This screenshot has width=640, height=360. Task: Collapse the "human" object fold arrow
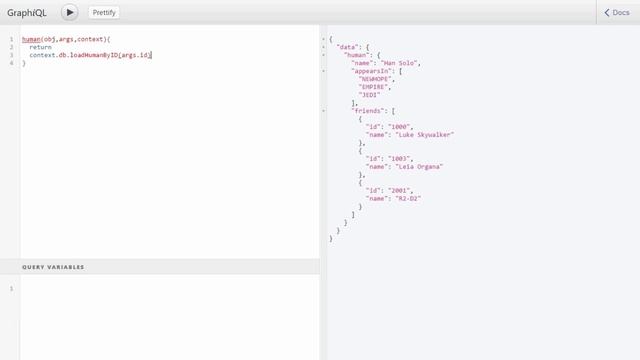pos(324,55)
